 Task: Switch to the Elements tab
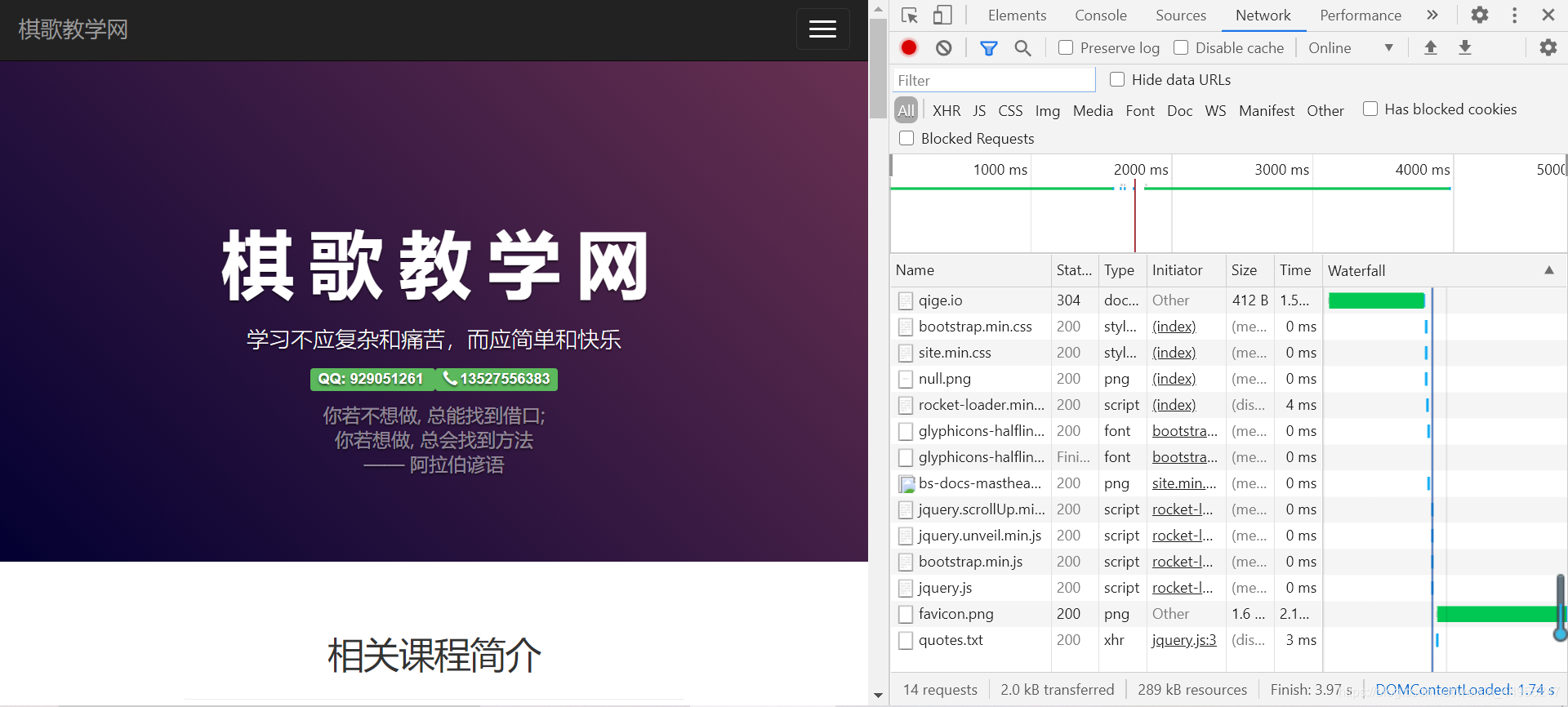click(x=1017, y=16)
